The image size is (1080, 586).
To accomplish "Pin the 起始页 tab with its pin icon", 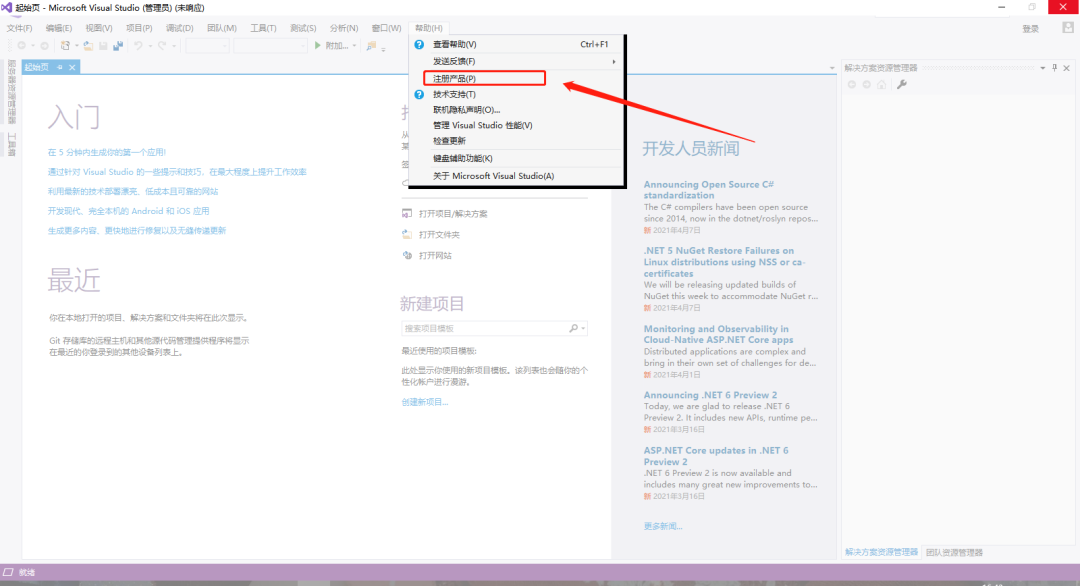I will [x=60, y=67].
